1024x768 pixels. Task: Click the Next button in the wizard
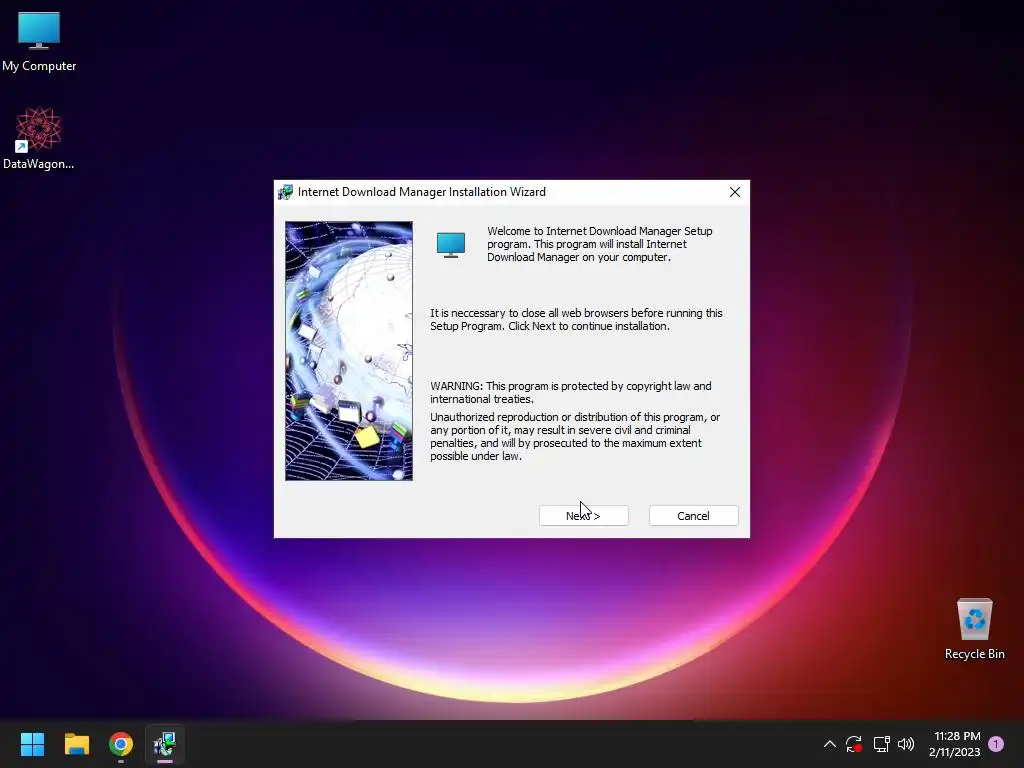(584, 515)
